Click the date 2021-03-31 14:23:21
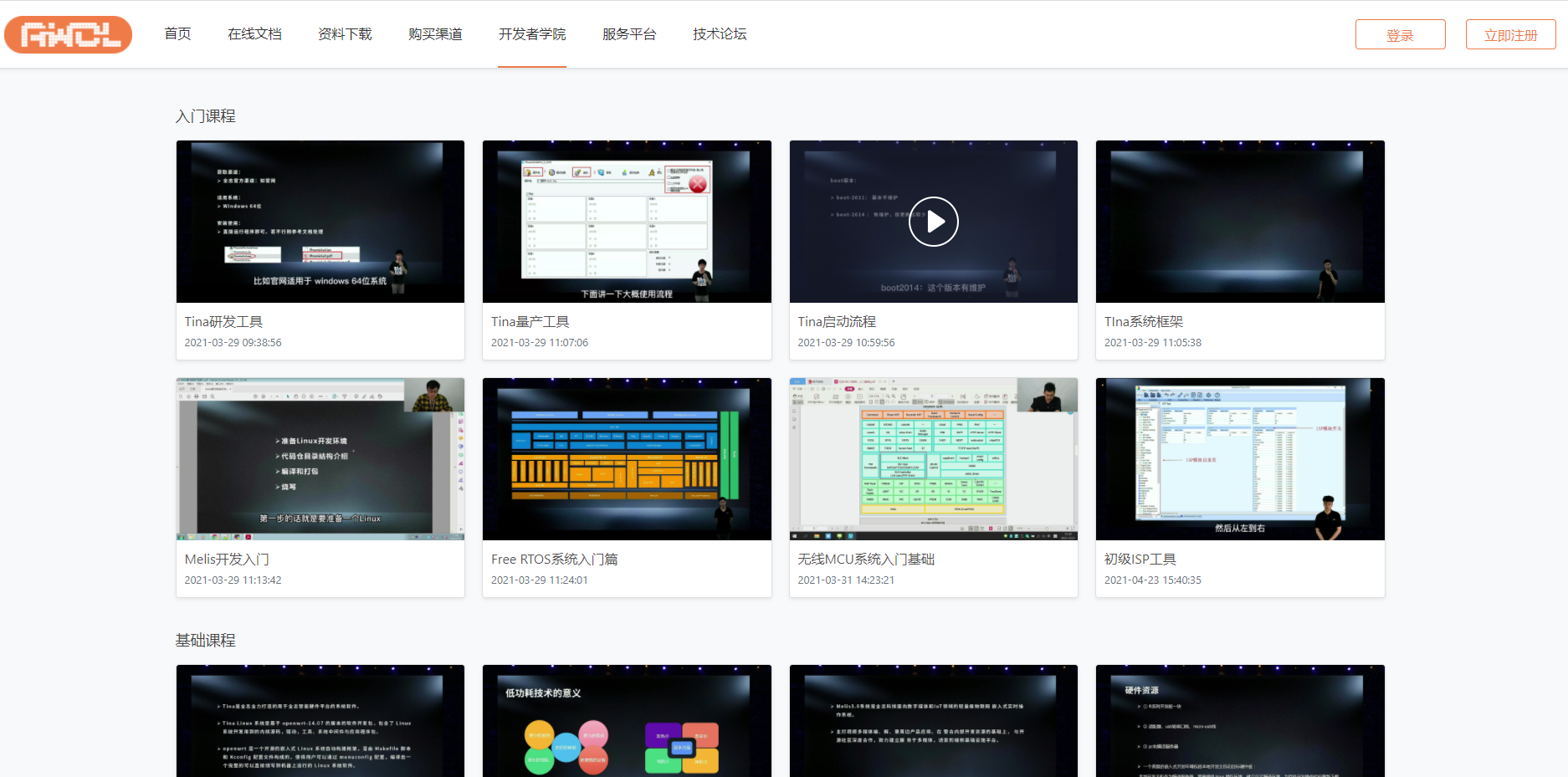The height and width of the screenshot is (777, 1568). coord(846,580)
